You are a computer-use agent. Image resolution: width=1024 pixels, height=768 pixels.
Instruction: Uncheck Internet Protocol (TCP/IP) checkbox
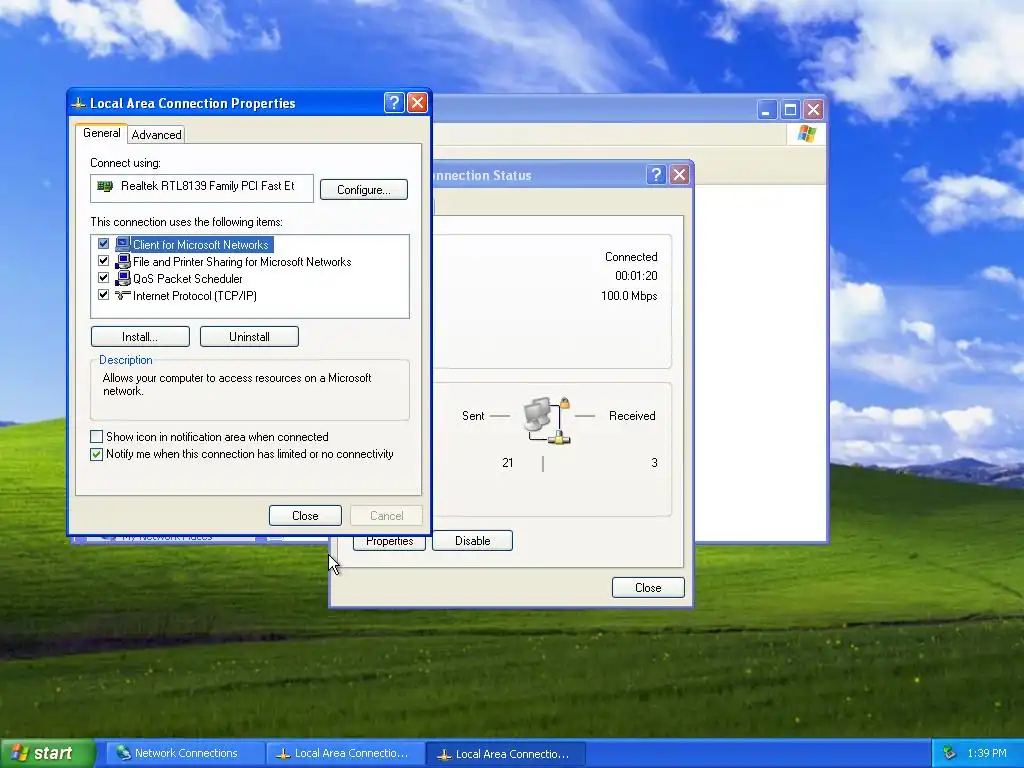(103, 295)
